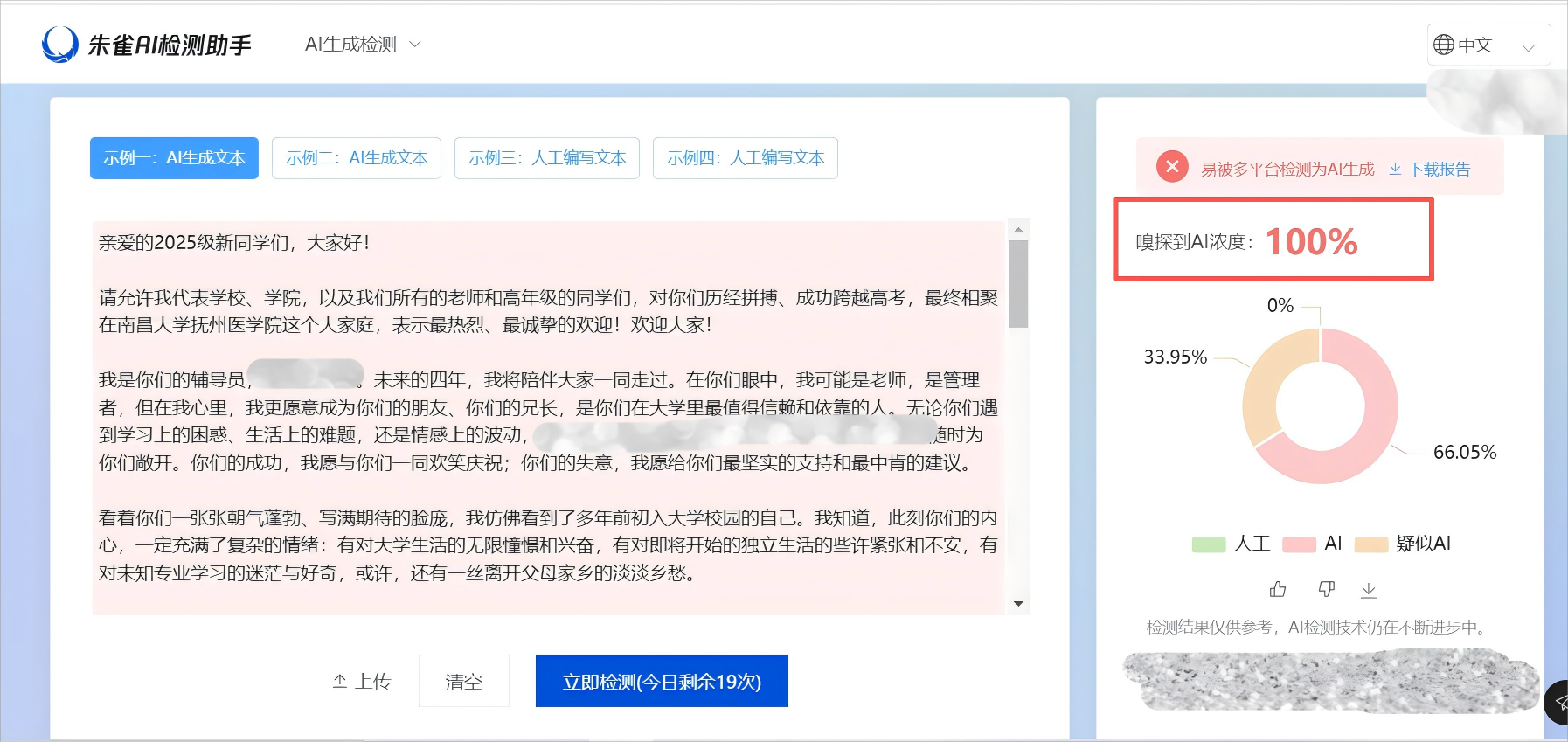Click inside the text paragraph starting 亲爱的2025级新同学们
Viewport: 1568px width, 742px height.
(233, 243)
